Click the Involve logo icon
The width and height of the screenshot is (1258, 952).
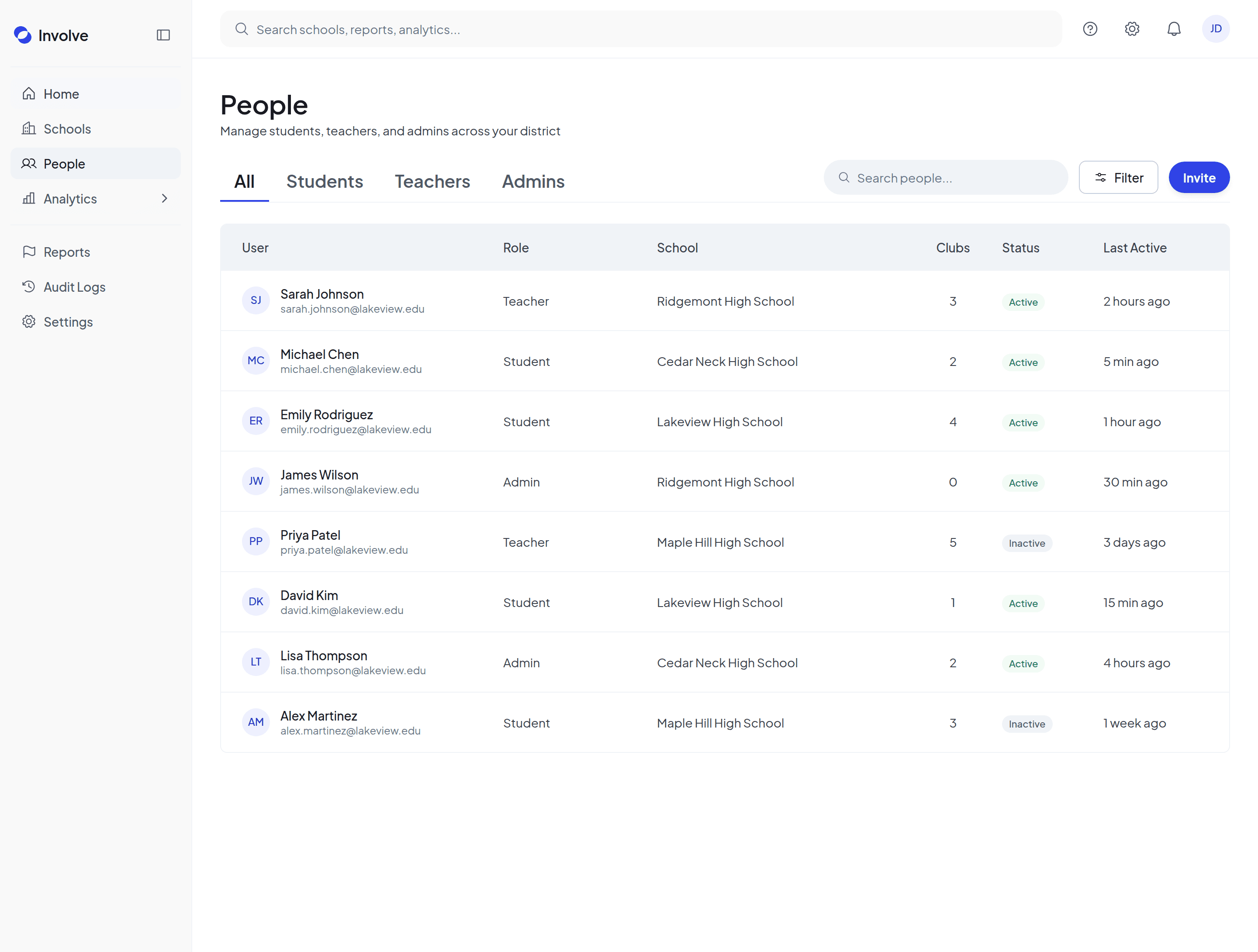[23, 35]
